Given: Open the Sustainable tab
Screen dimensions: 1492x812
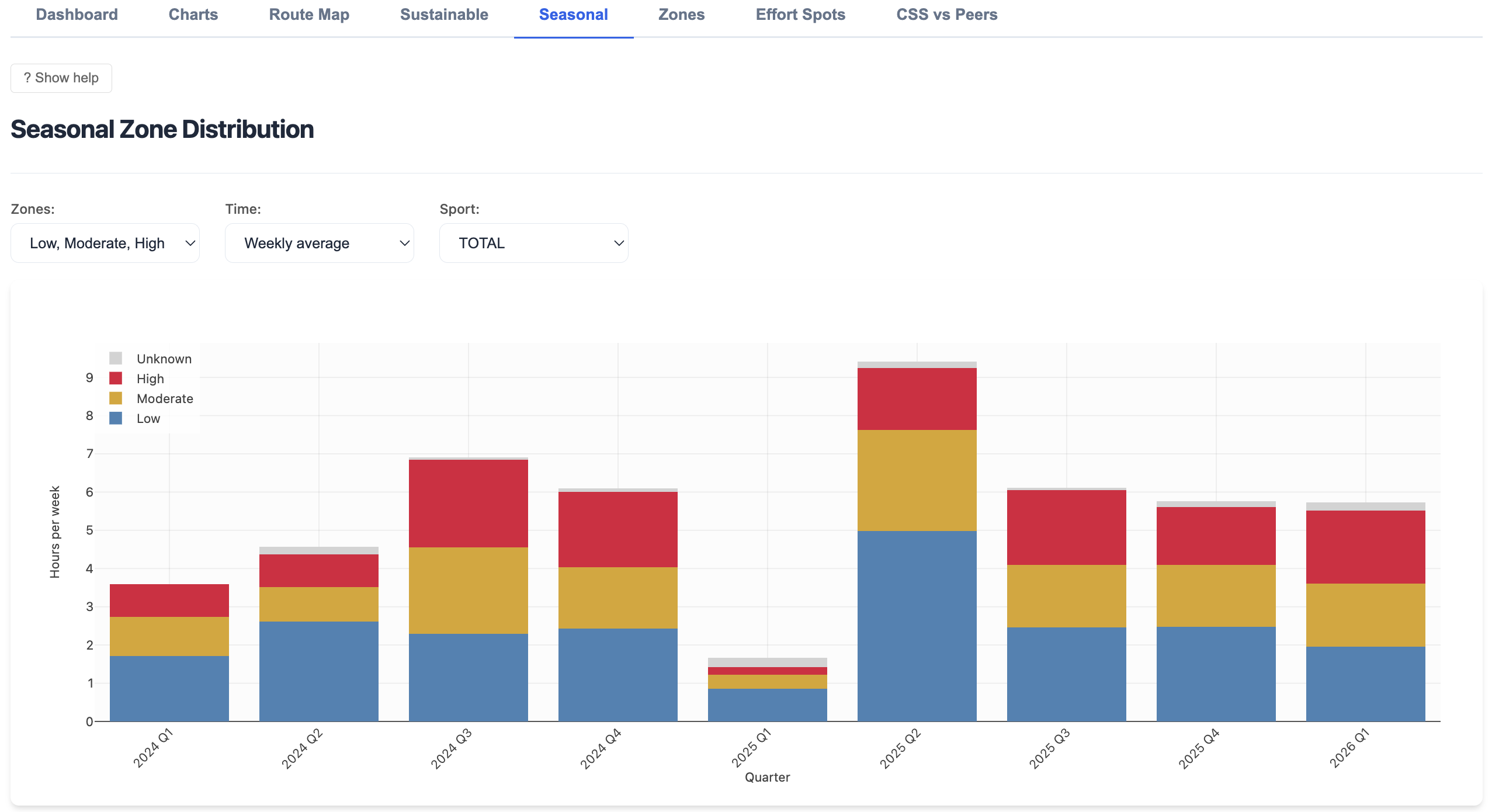Looking at the screenshot, I should coord(444,15).
